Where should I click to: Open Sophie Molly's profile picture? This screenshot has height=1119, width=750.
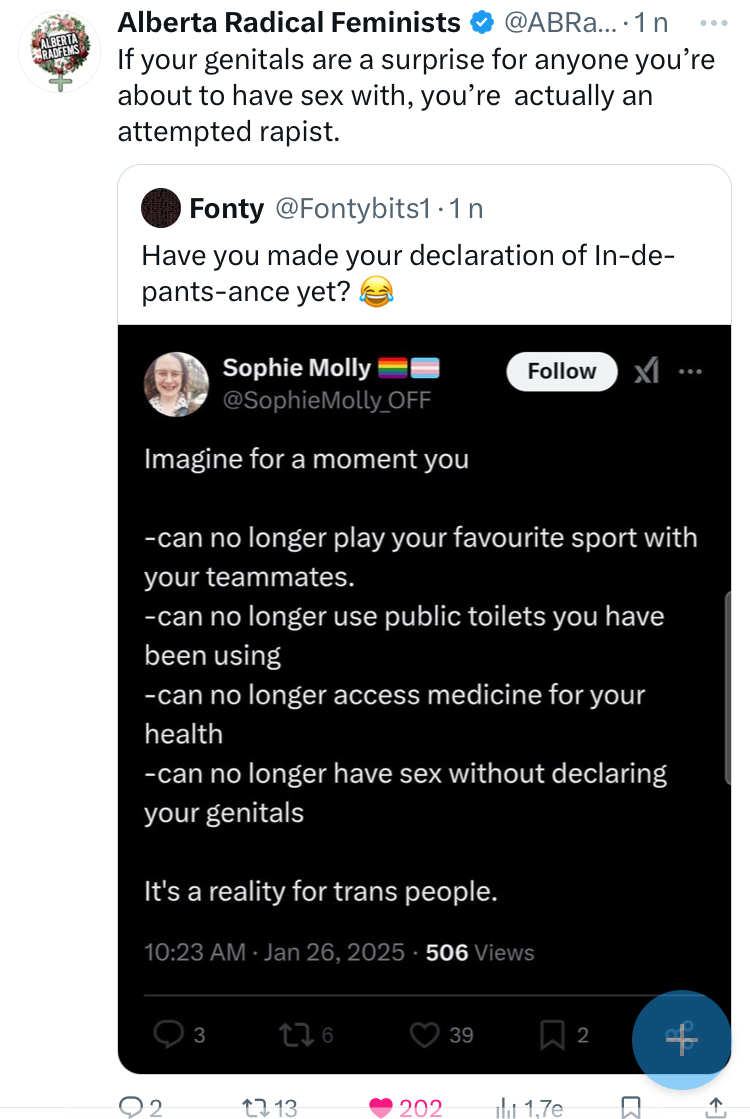click(176, 384)
